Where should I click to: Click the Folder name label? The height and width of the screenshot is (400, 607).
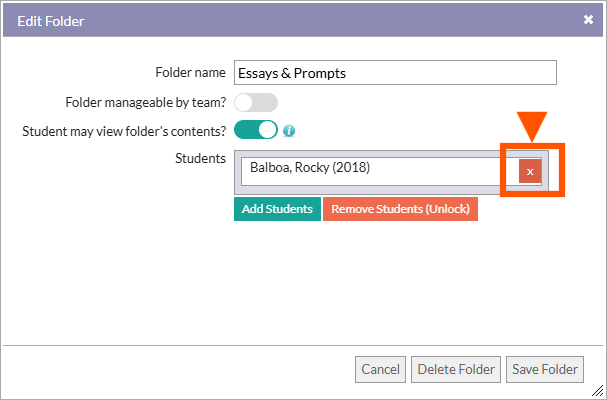coord(190,72)
